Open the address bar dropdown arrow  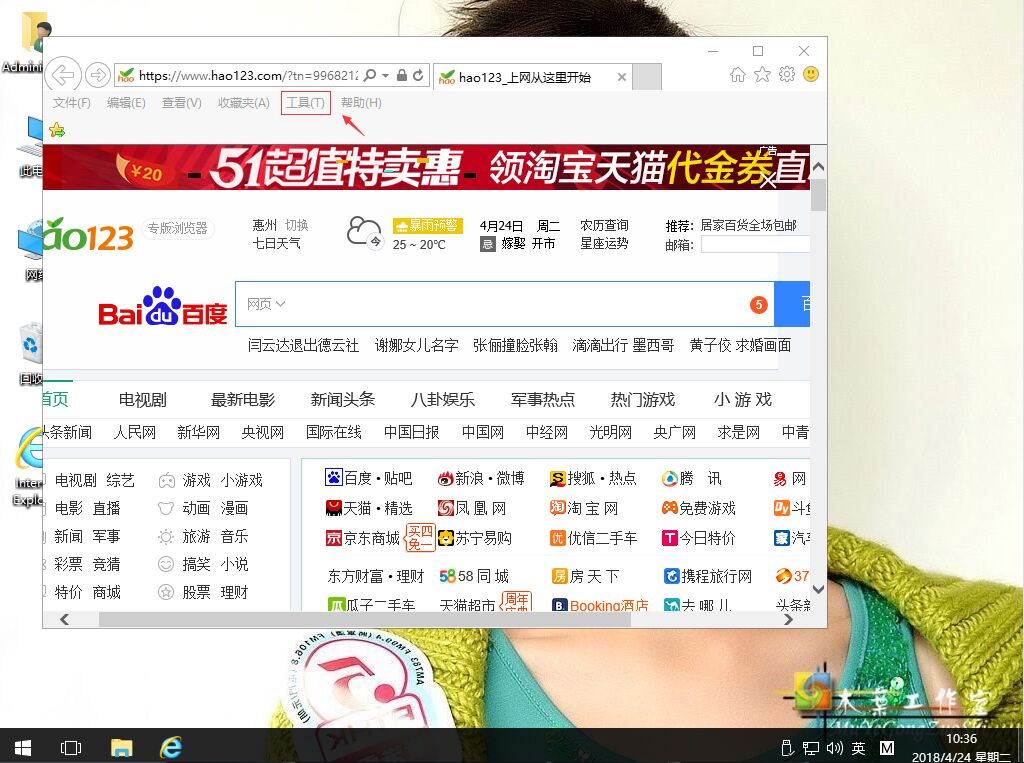(x=385, y=75)
